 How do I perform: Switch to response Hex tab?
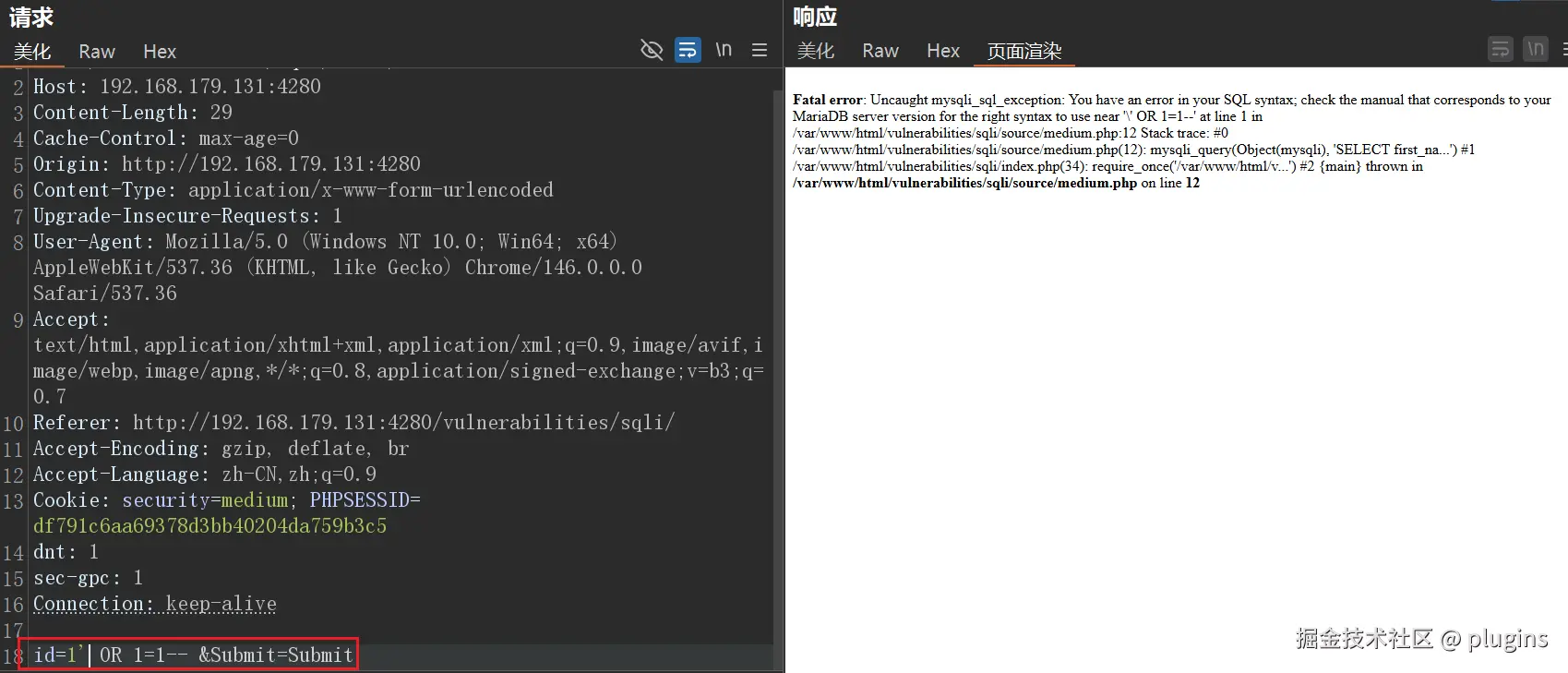(943, 51)
